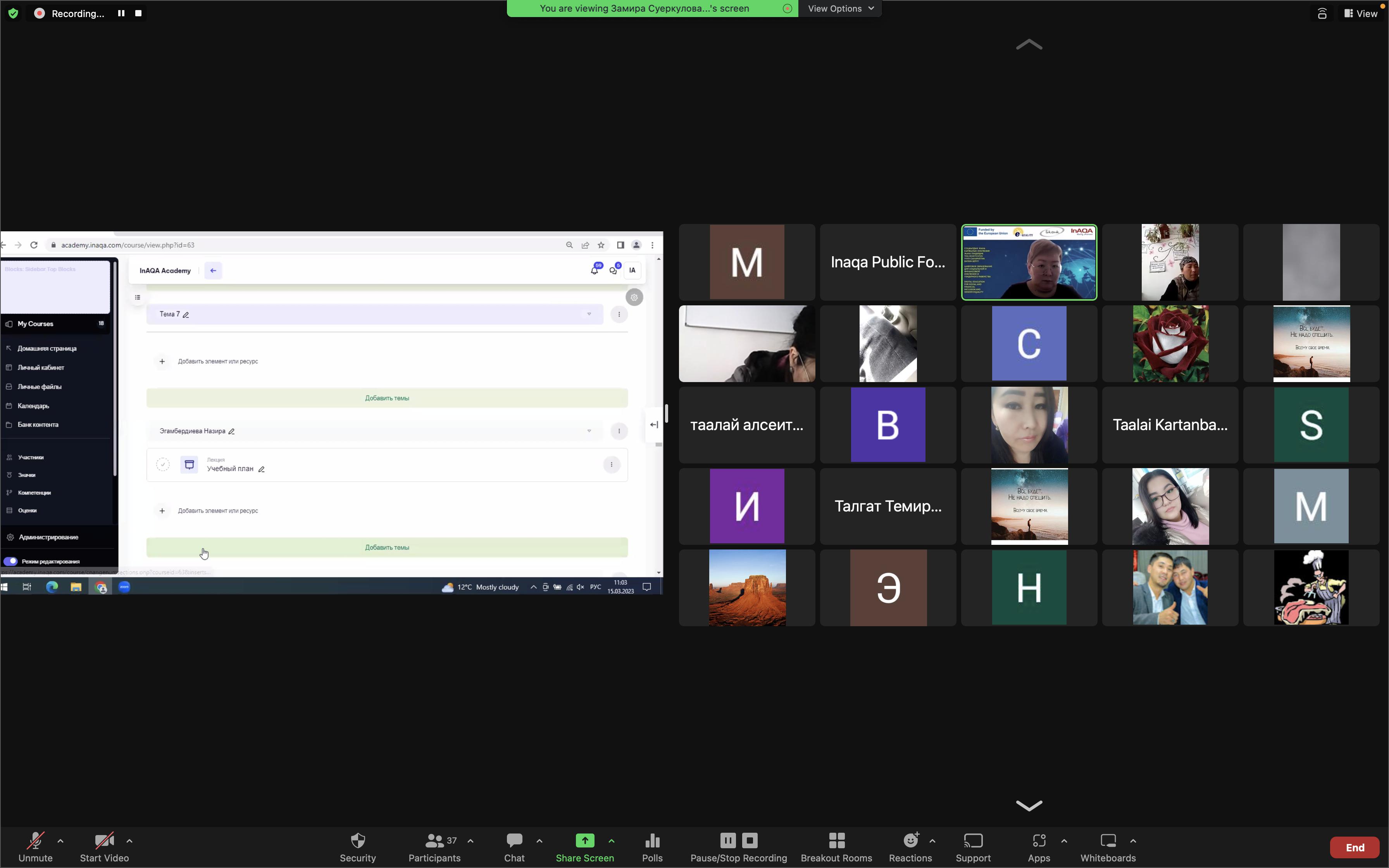Image resolution: width=1389 pixels, height=868 pixels.
Task: Open the Учебный план three-dot menu
Action: (611, 465)
